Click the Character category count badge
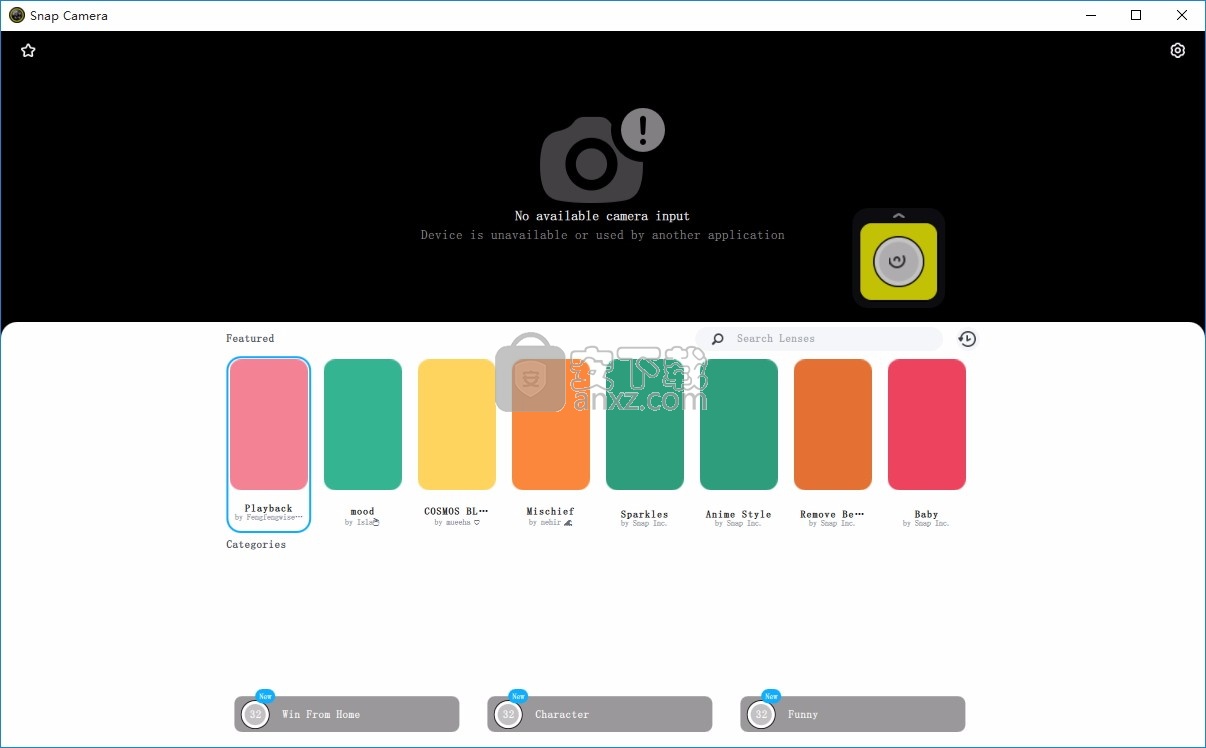 point(509,714)
